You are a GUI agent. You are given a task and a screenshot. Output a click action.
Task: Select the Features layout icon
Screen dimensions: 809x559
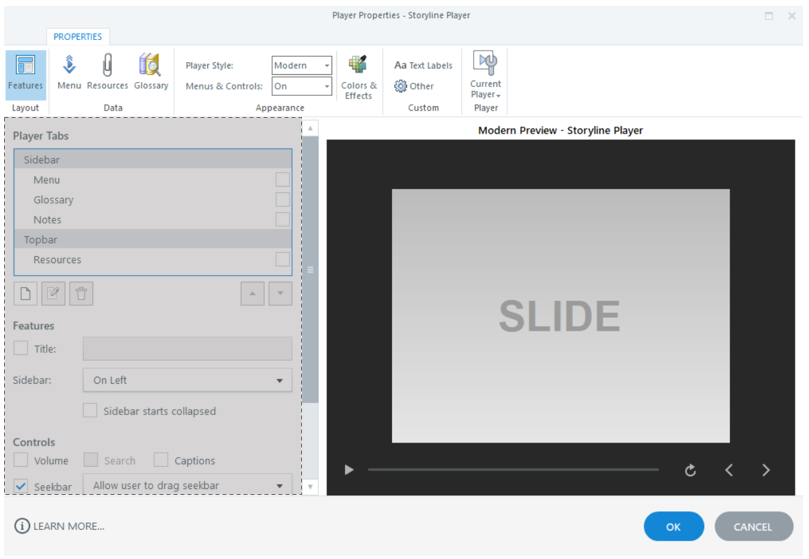coord(25,74)
